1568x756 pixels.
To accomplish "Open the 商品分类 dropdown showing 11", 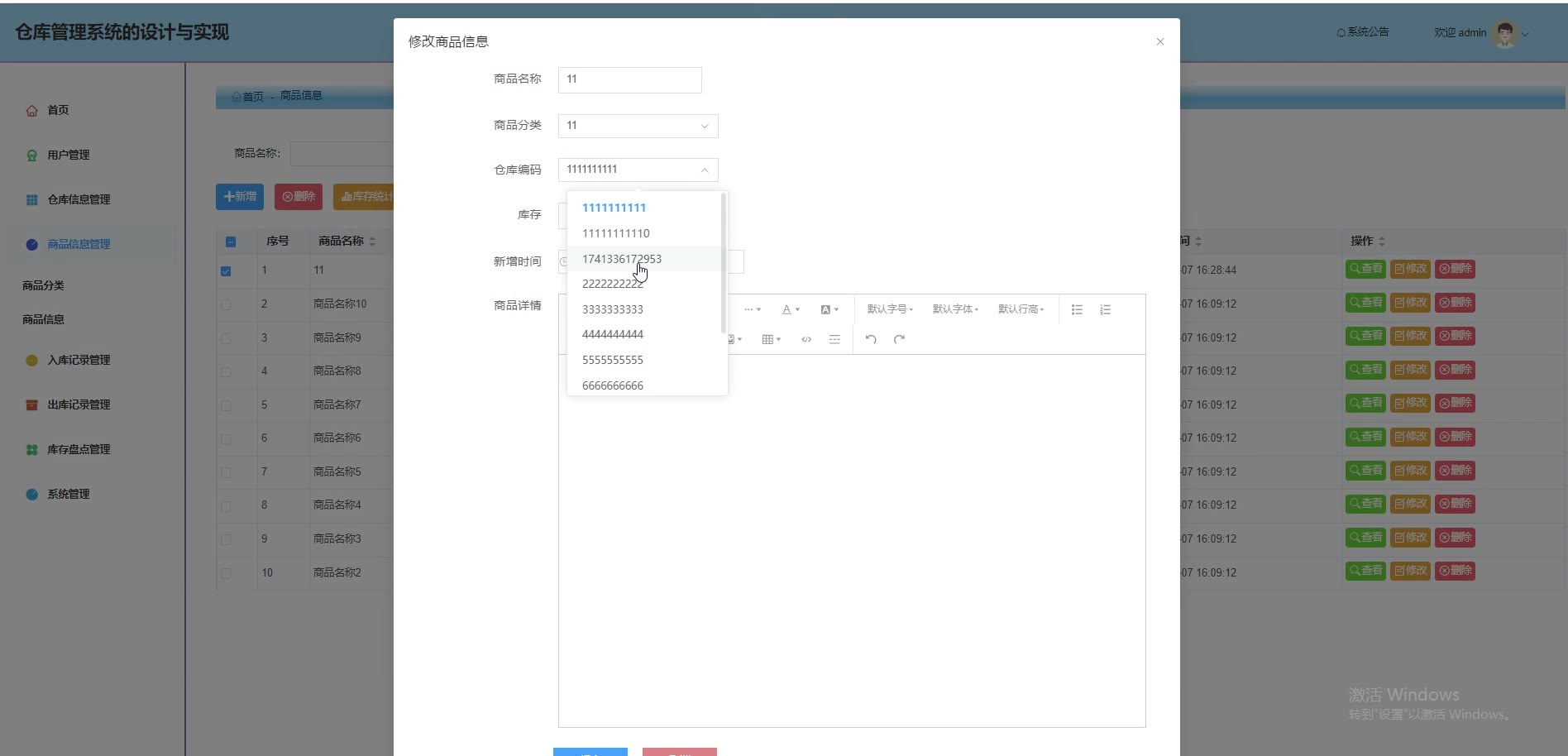I will tap(638, 126).
